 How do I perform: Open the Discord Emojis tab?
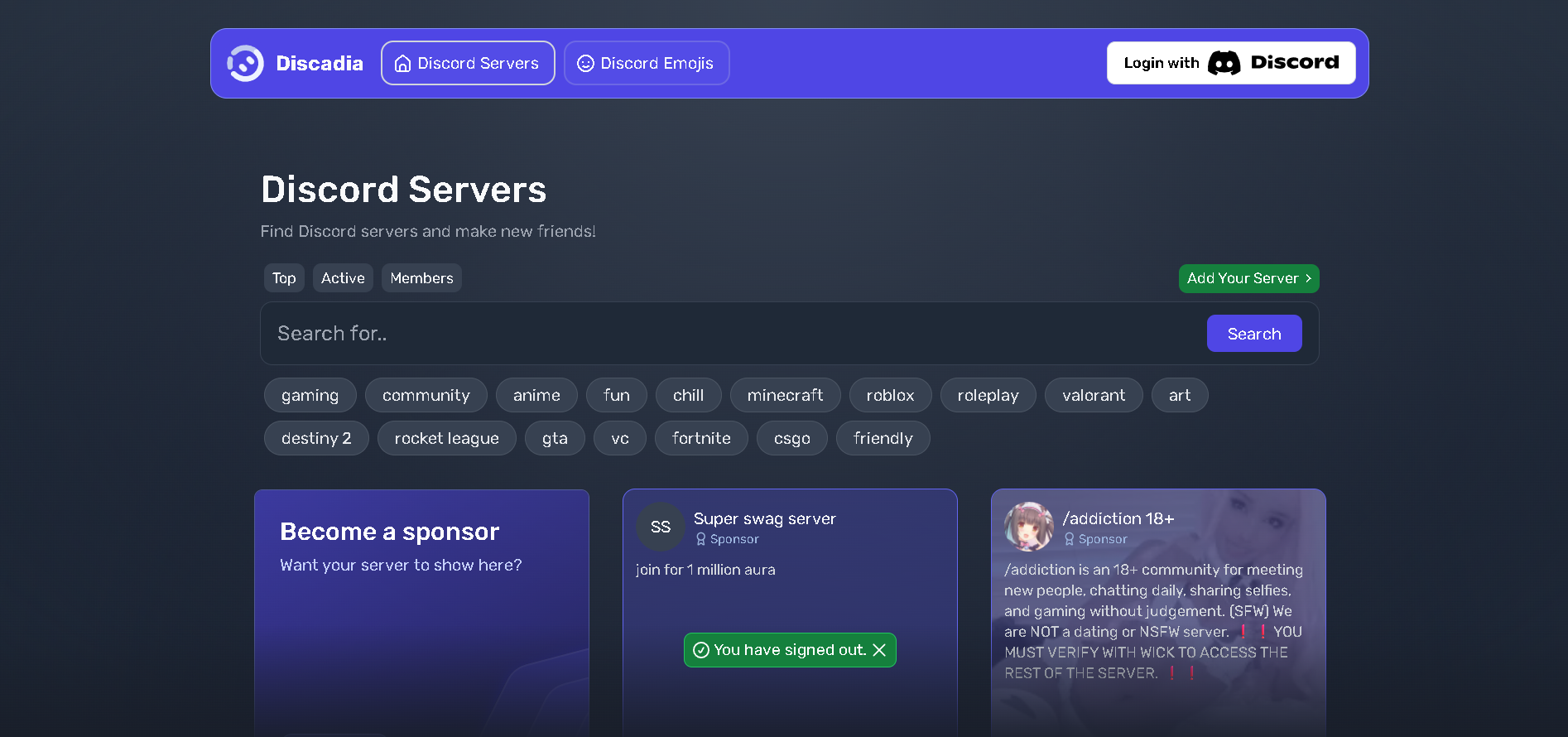(647, 64)
